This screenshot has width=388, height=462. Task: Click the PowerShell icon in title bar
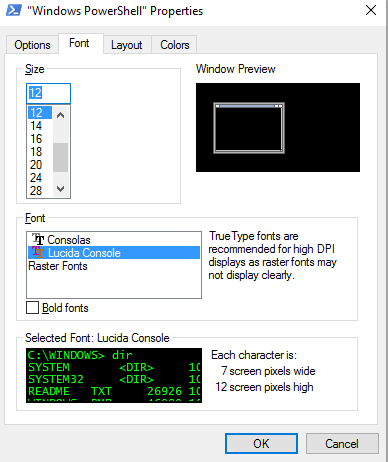[x=14, y=10]
